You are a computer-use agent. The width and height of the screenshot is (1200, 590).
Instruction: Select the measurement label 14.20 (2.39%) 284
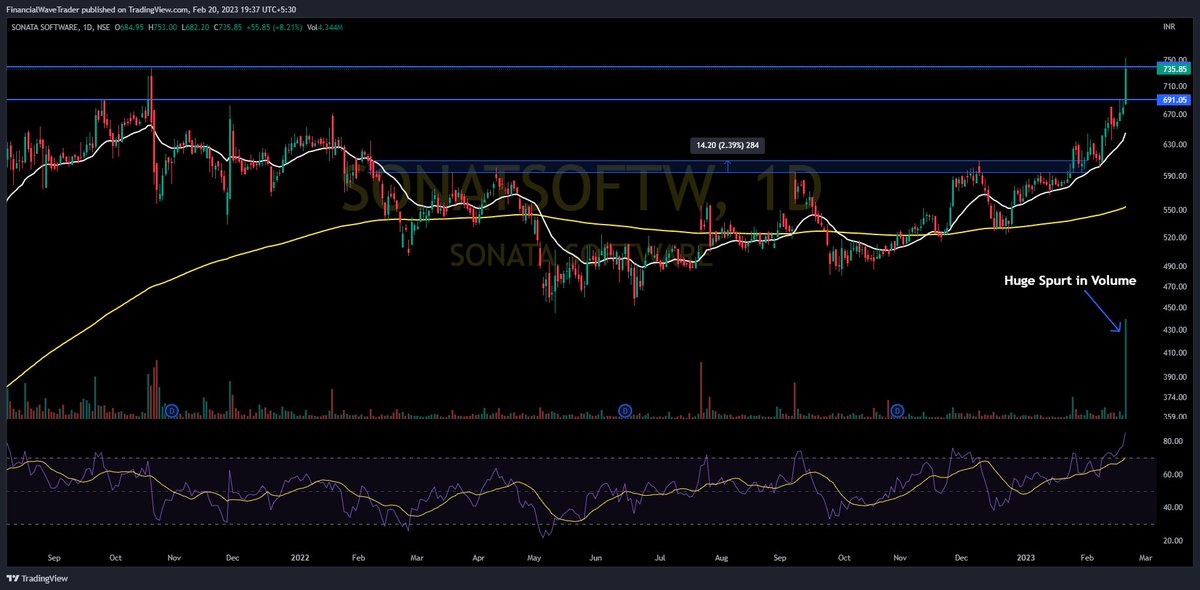[727, 145]
